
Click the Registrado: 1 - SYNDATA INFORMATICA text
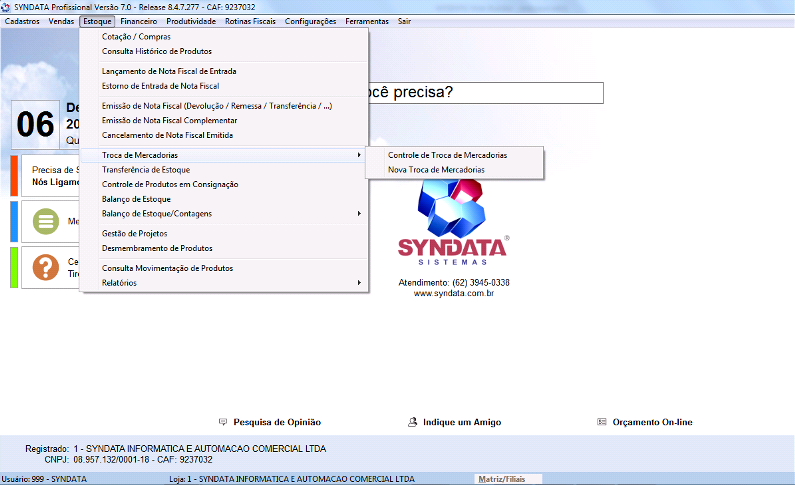pyautogui.click(x=175, y=449)
